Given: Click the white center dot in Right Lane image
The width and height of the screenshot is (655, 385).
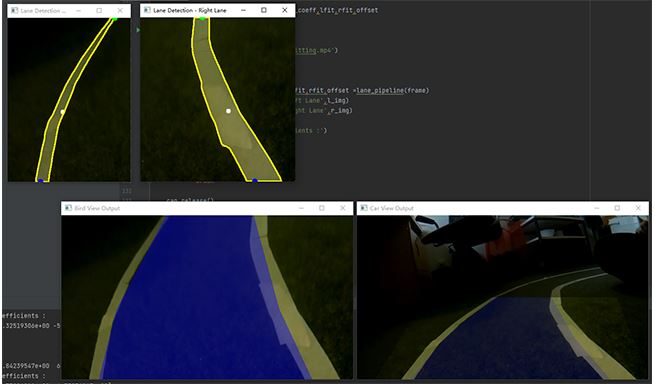Looking at the screenshot, I should point(228,111).
